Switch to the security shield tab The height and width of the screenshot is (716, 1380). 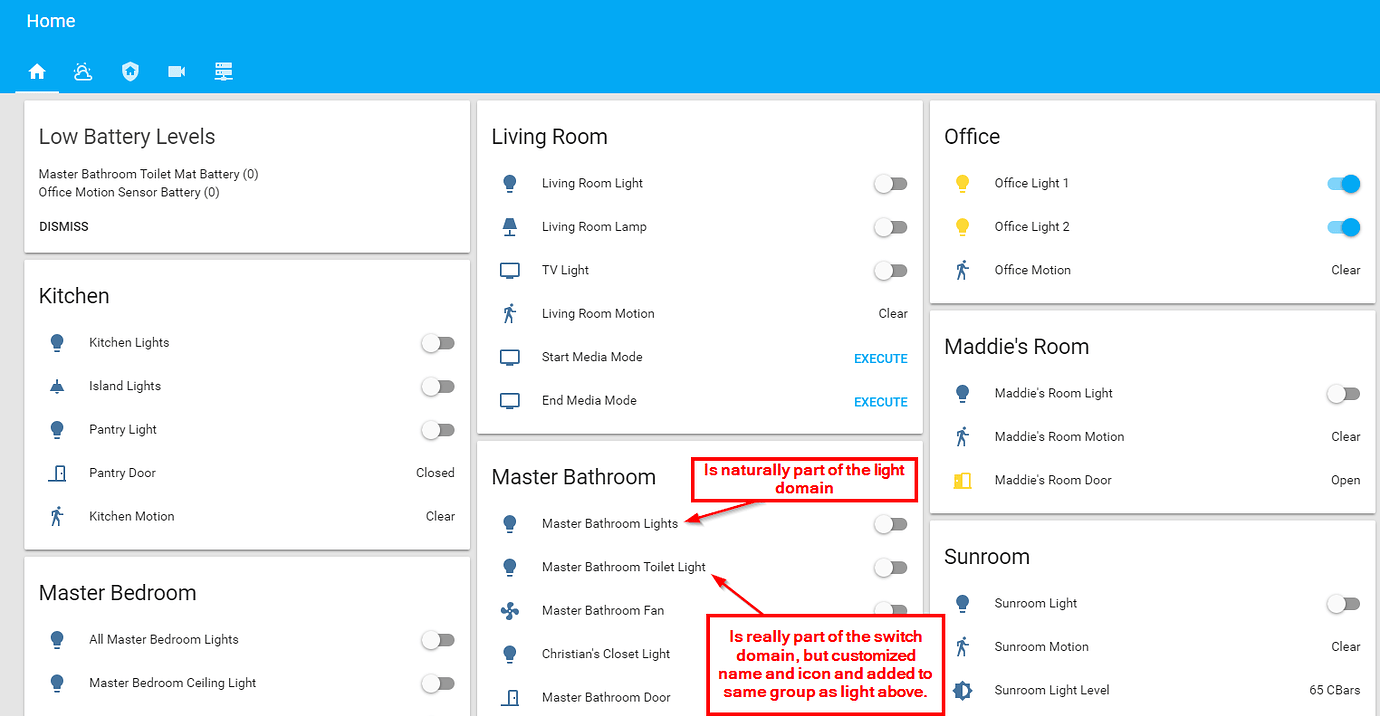coord(130,71)
